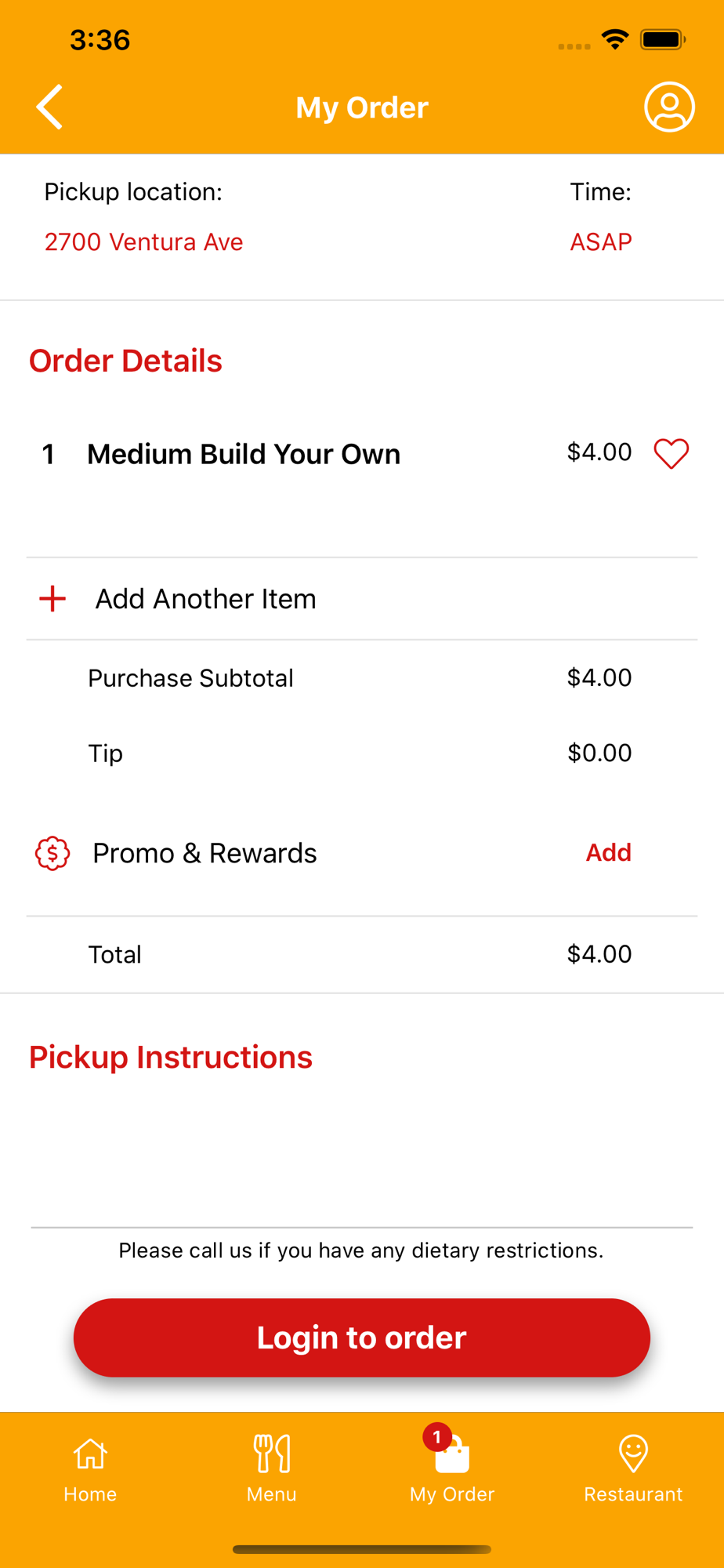Viewport: 724px width, 1568px height.
Task: Click the red plus icon
Action: (52, 598)
